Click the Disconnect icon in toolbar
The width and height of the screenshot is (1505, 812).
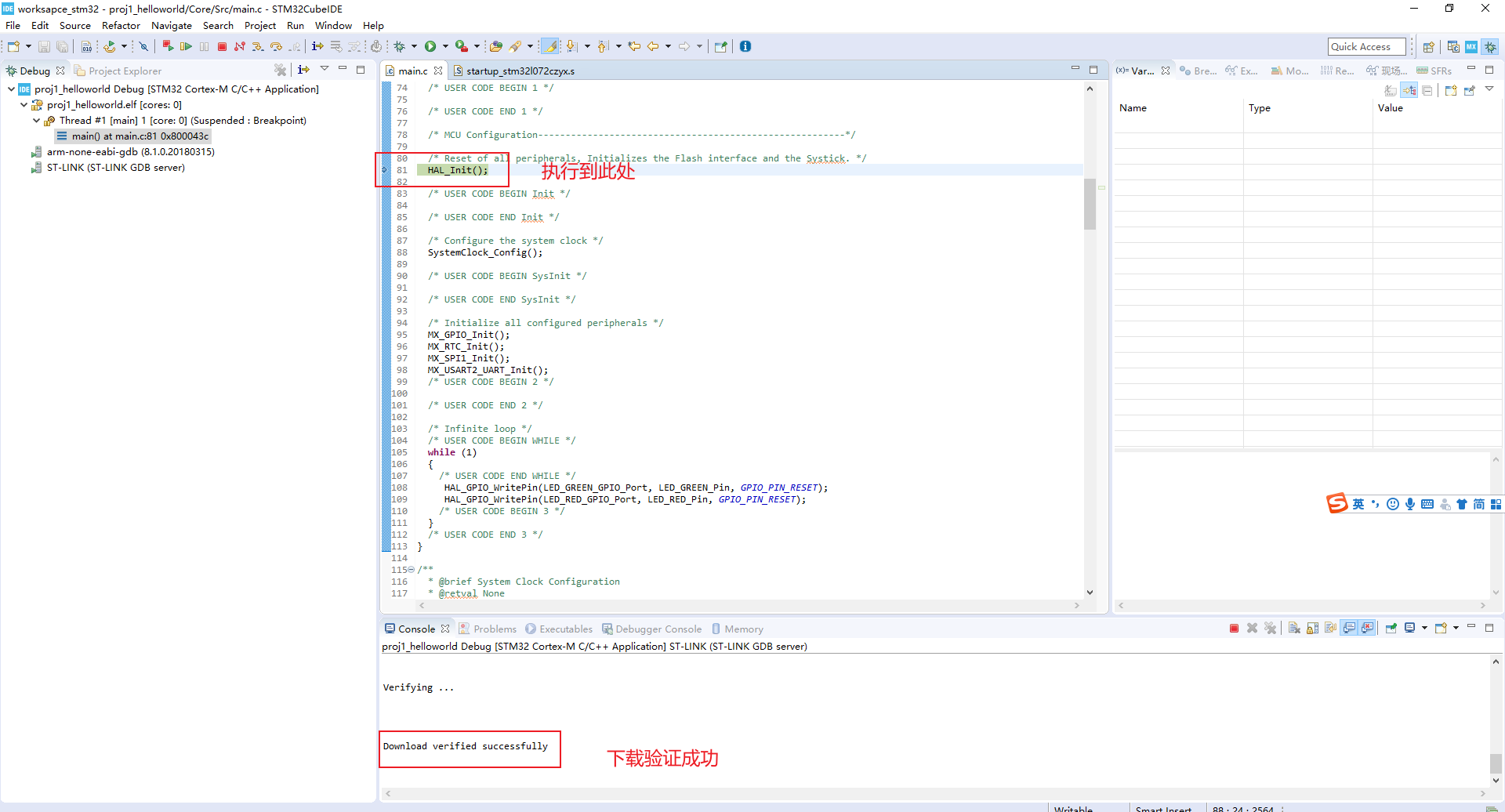point(240,46)
